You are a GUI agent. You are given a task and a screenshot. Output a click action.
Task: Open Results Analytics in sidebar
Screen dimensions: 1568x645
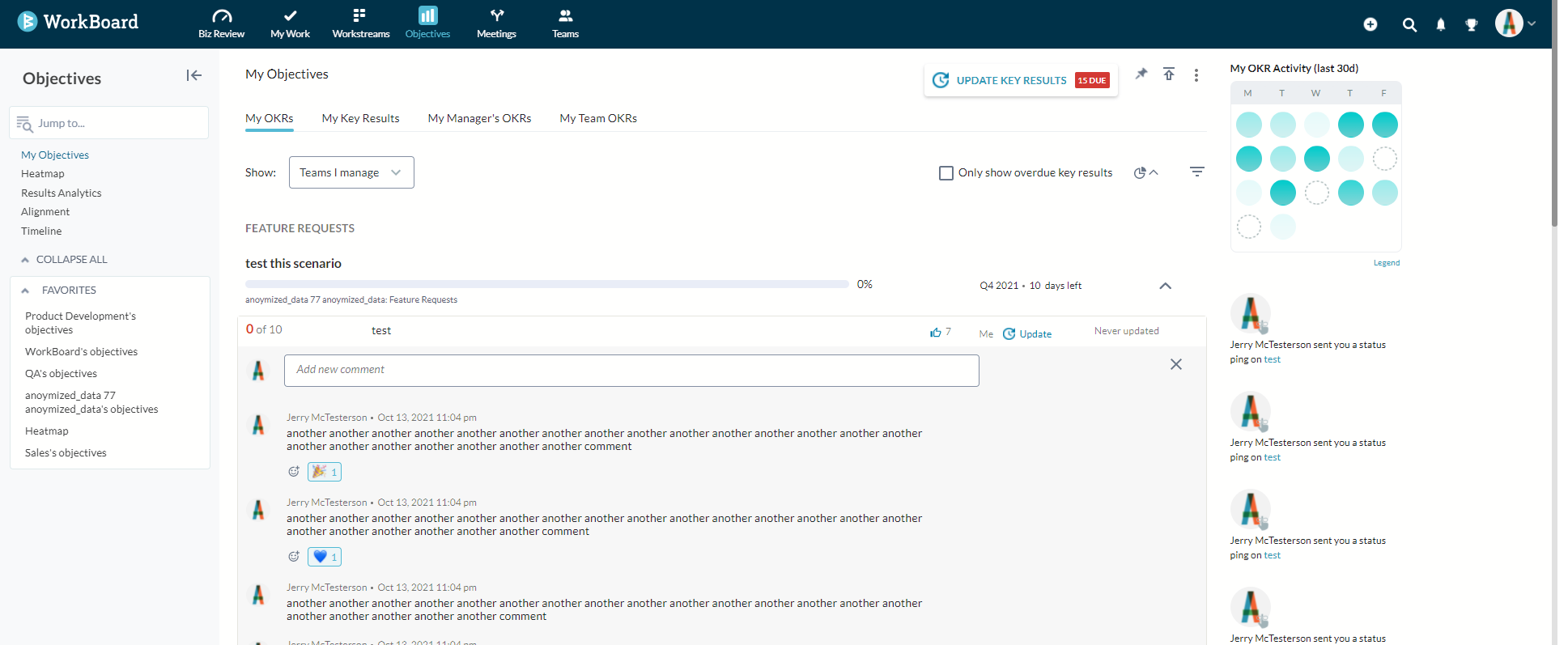click(62, 193)
